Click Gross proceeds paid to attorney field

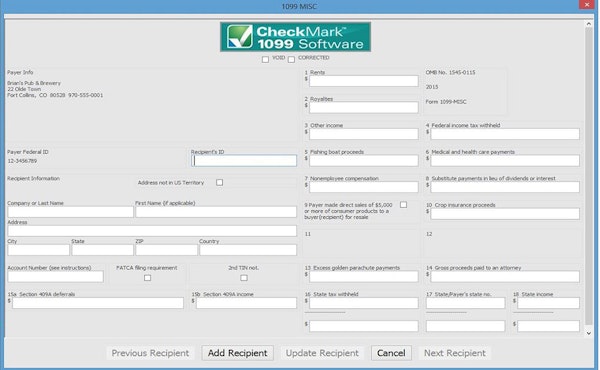point(505,276)
